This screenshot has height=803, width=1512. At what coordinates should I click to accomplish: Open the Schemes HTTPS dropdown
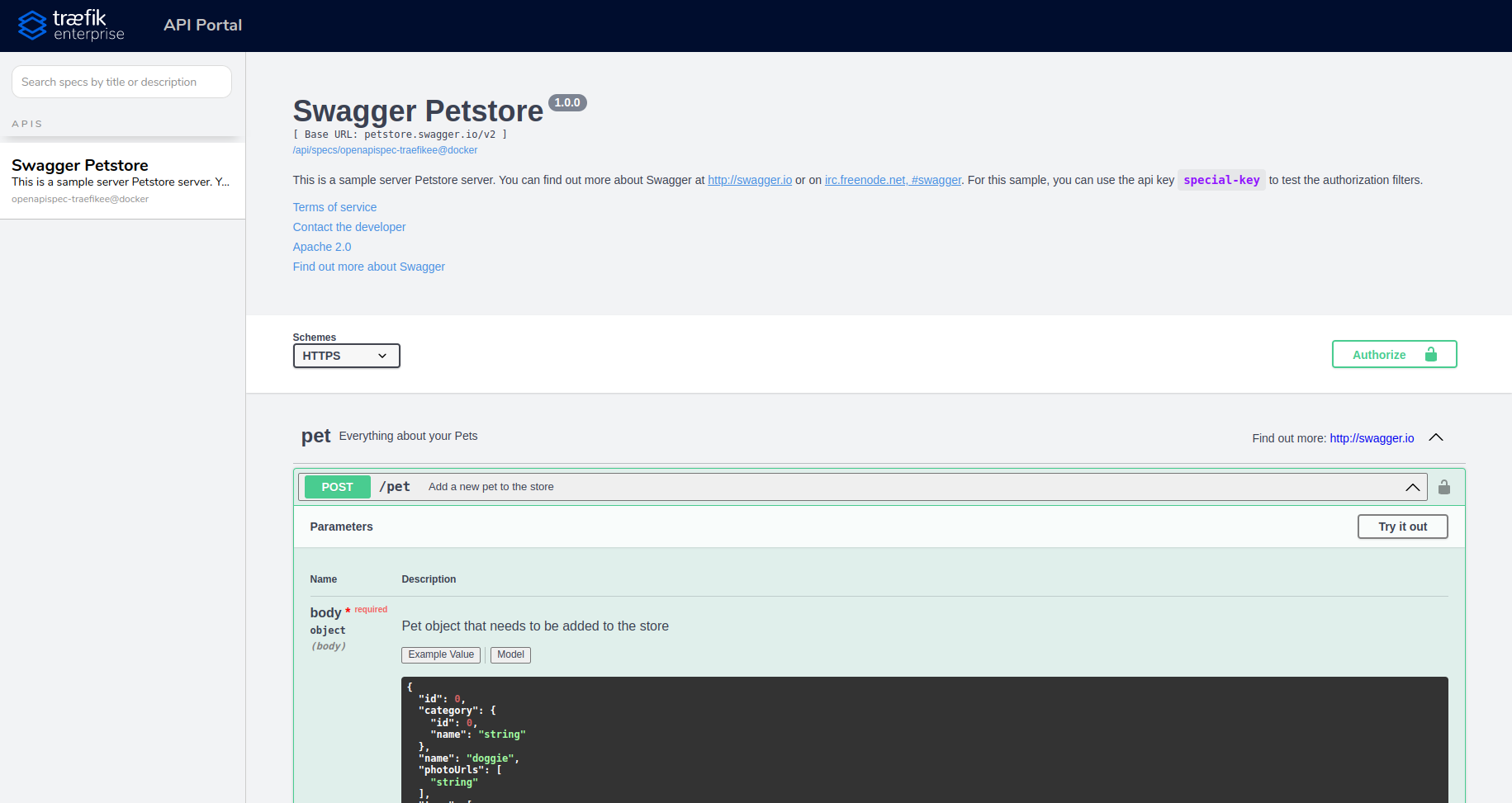346,356
